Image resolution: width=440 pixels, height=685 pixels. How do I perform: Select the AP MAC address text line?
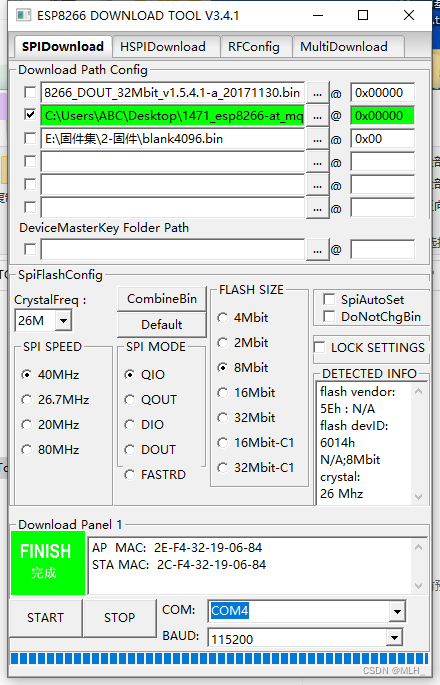point(177,547)
